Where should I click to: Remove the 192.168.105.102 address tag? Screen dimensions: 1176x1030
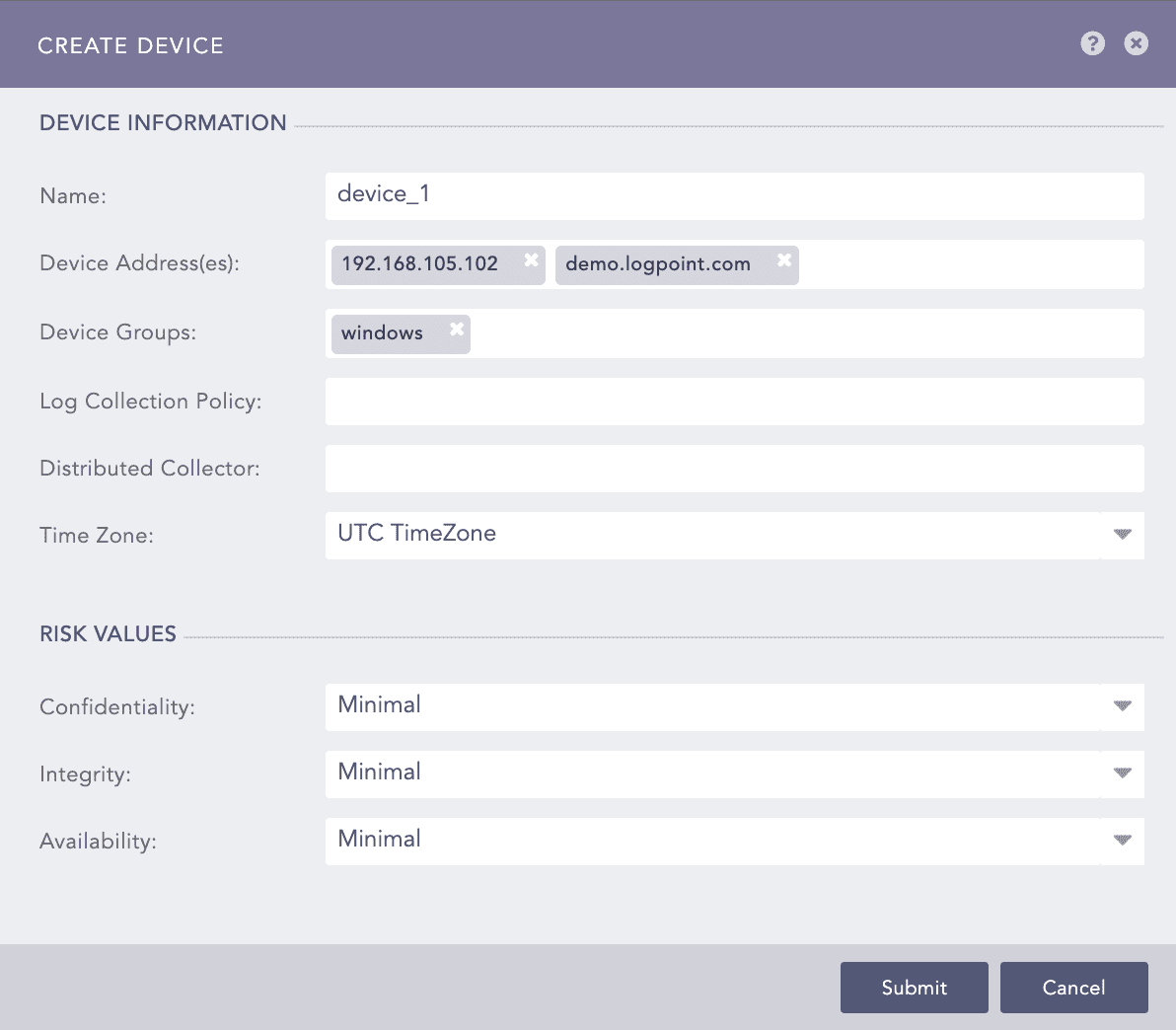point(531,259)
